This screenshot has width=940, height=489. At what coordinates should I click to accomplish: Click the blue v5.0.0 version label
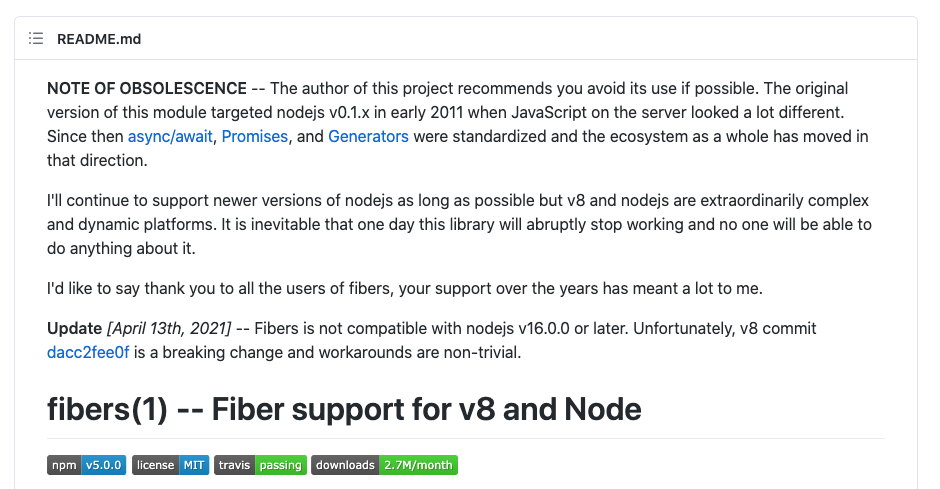pos(103,465)
